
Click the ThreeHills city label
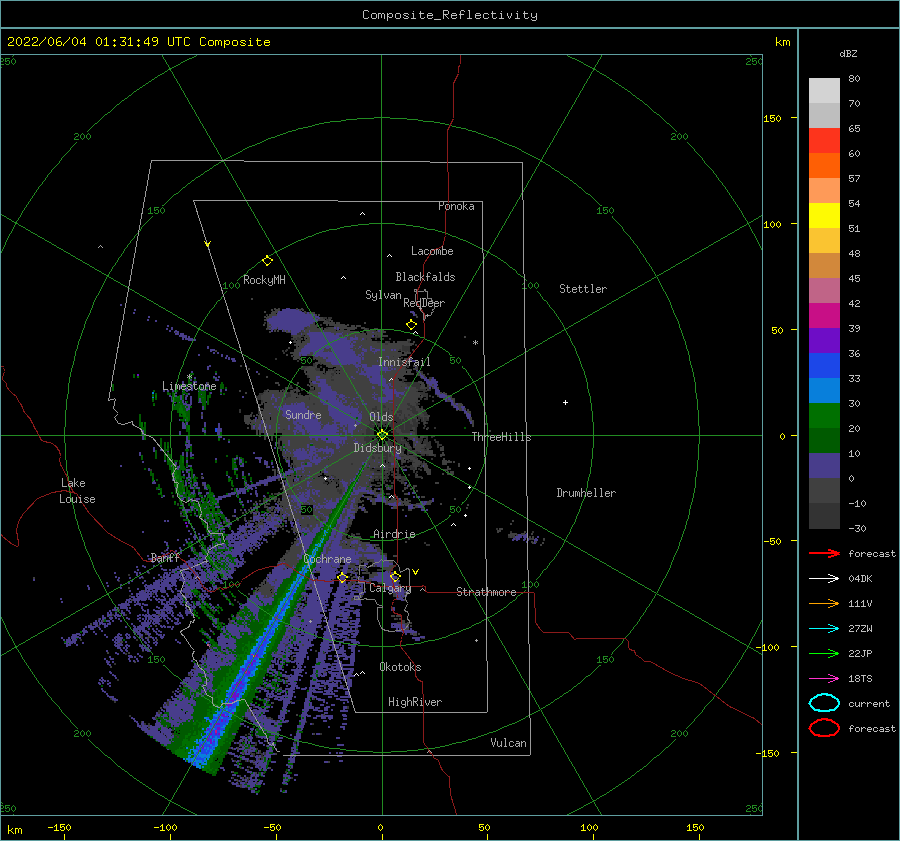point(501,437)
